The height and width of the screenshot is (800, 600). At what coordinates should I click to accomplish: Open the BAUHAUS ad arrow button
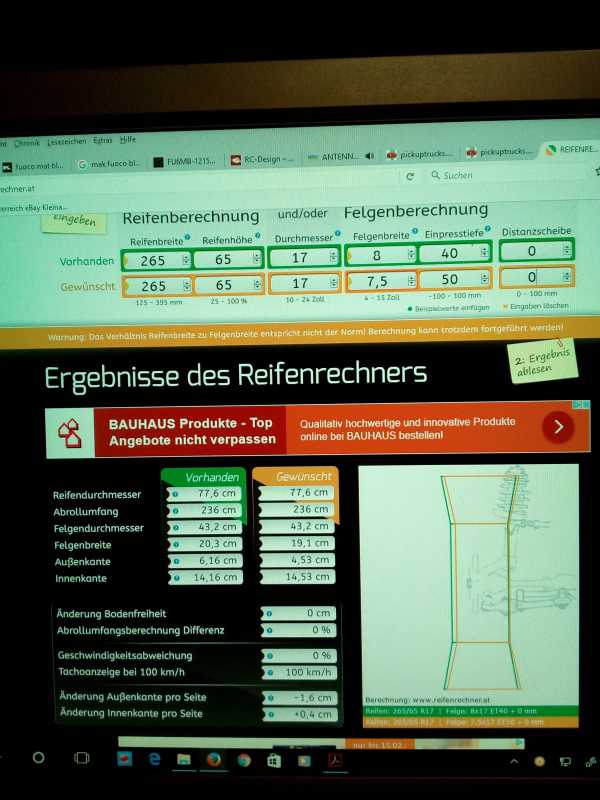[x=558, y=427]
